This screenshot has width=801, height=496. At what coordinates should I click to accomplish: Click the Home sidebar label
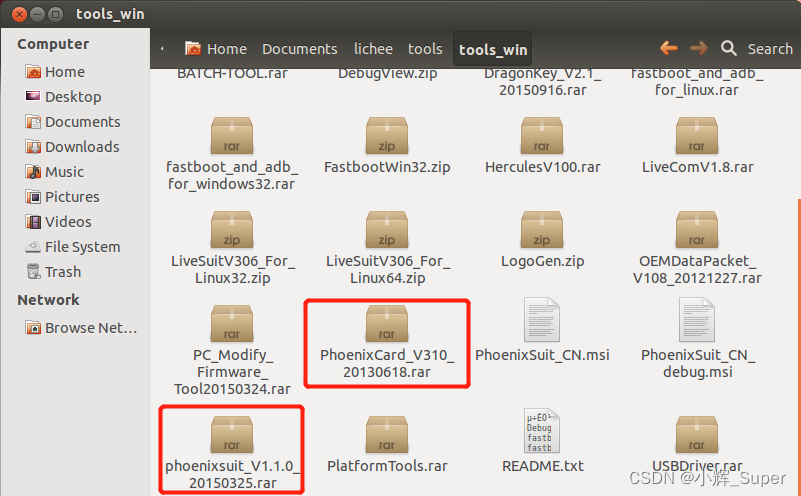tap(65, 72)
